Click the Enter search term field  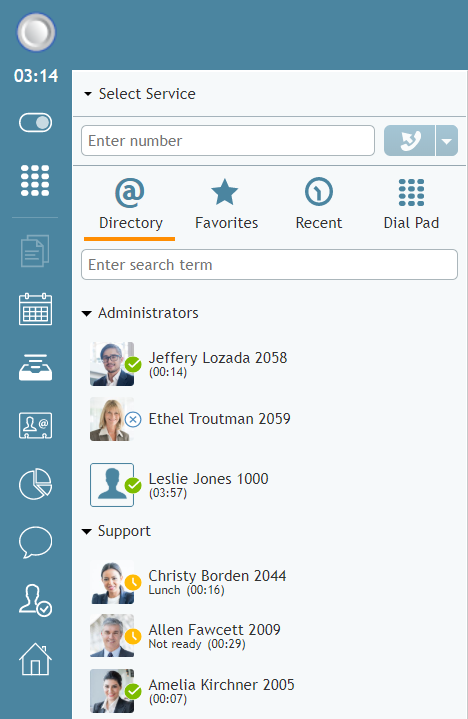pos(269,265)
